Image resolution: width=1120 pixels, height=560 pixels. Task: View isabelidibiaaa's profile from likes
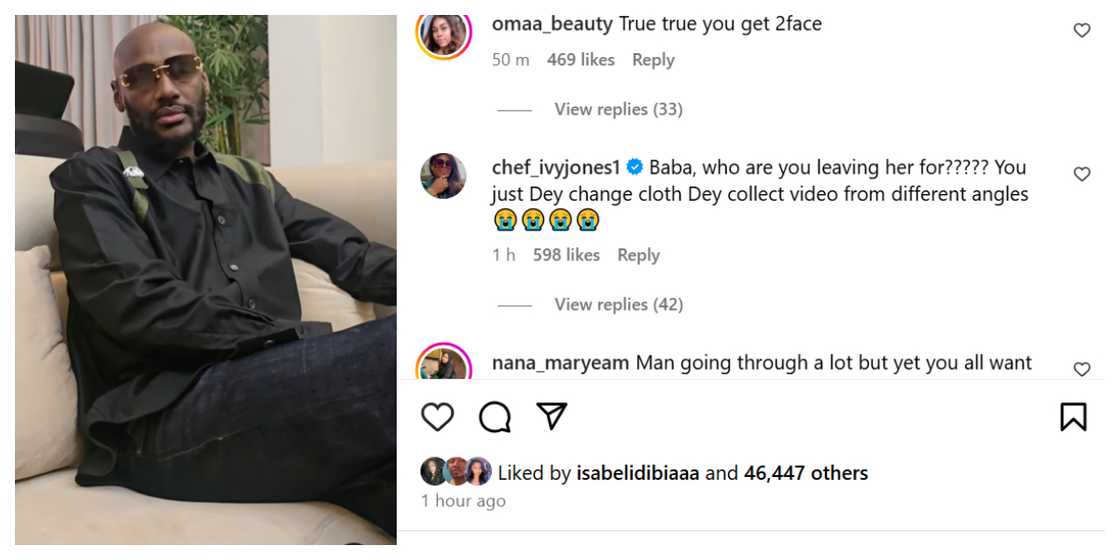638,473
